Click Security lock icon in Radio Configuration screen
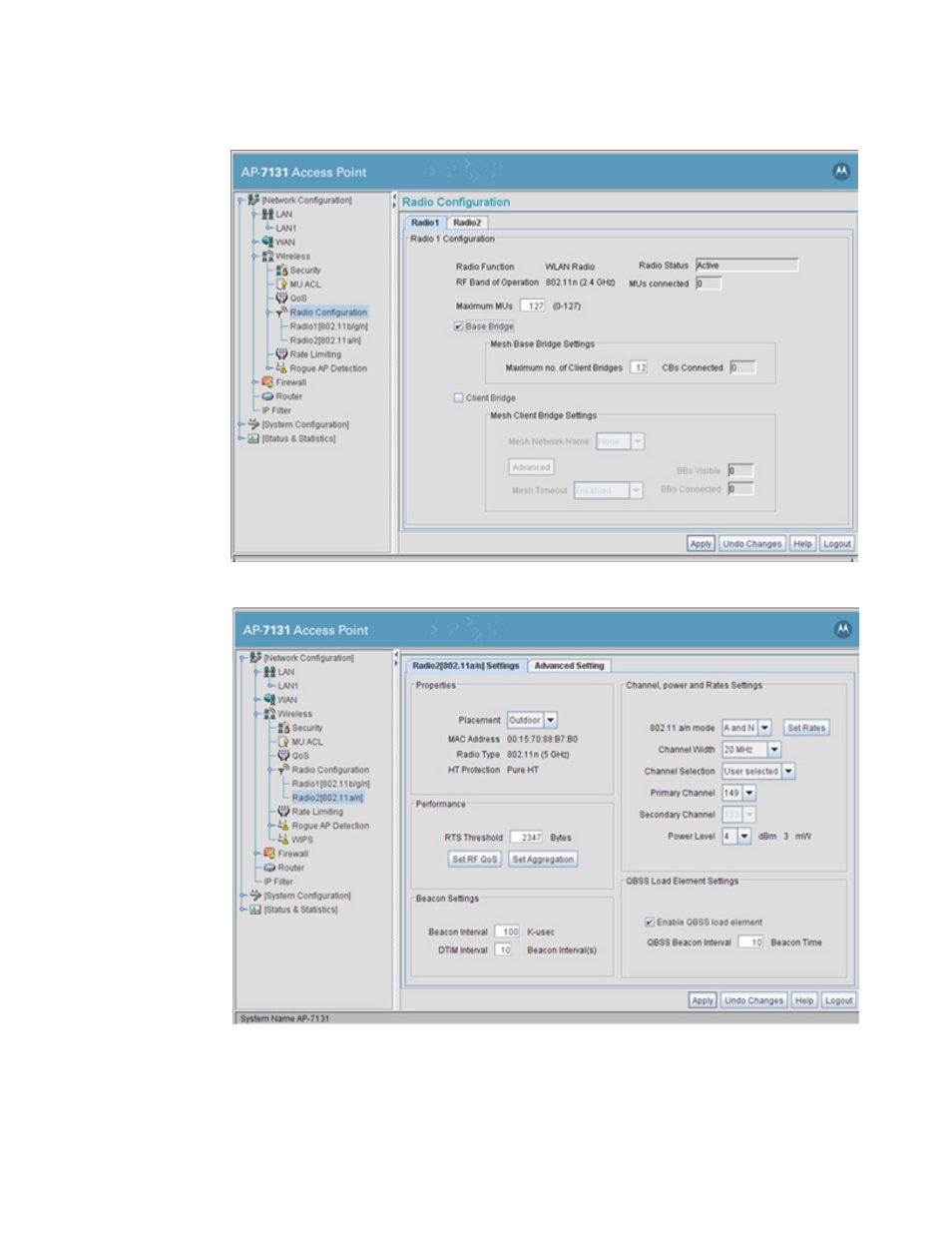Viewport: 952px width, 1233px height. click(x=281, y=270)
